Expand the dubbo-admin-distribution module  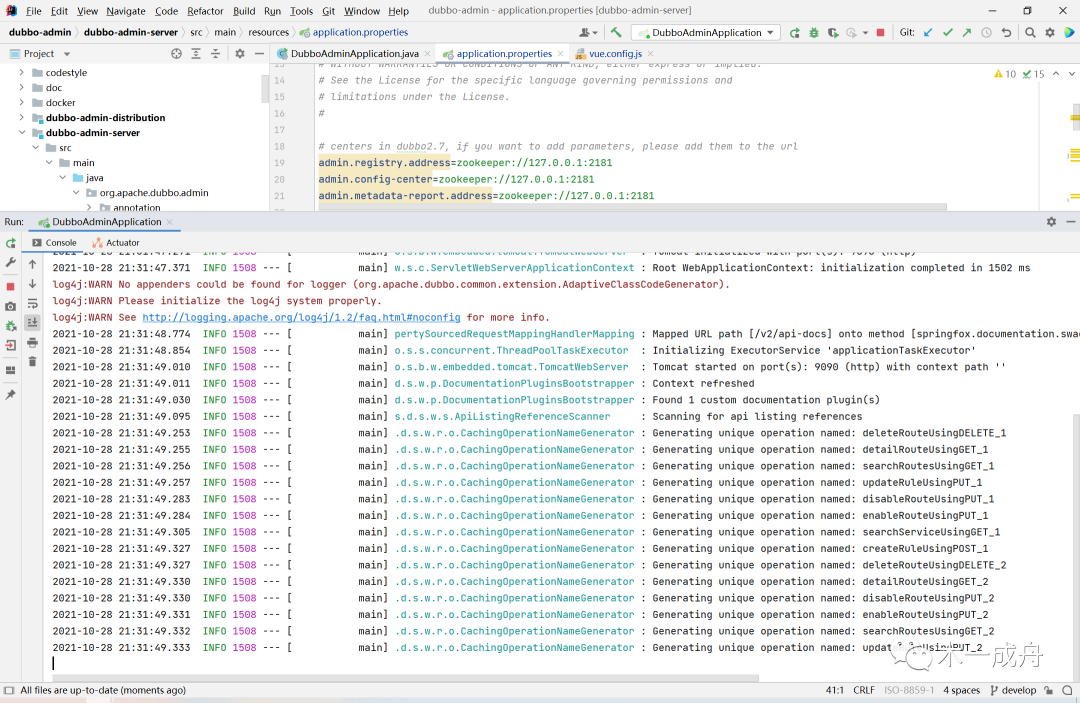coord(21,118)
